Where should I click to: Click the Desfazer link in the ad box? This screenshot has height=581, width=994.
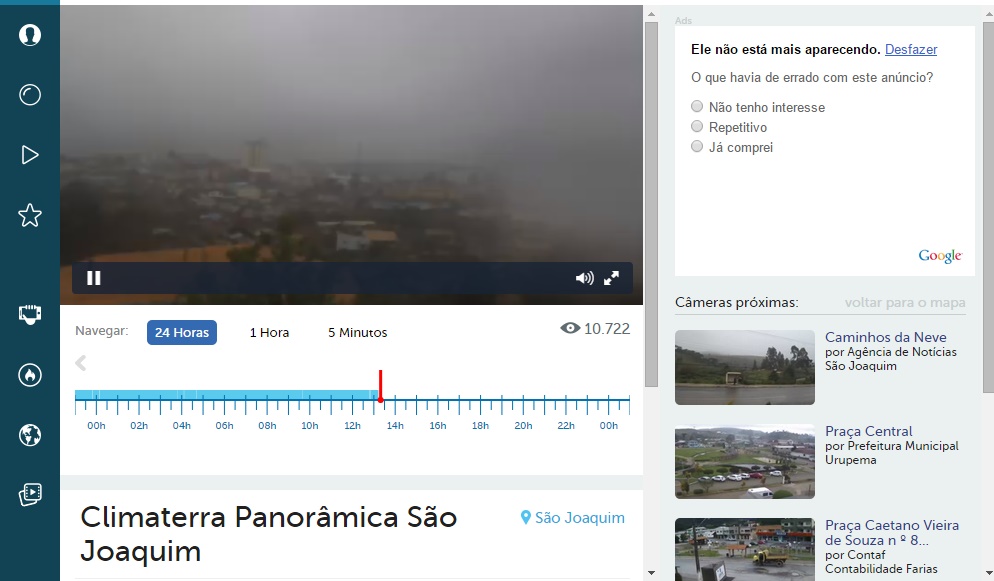coord(911,49)
